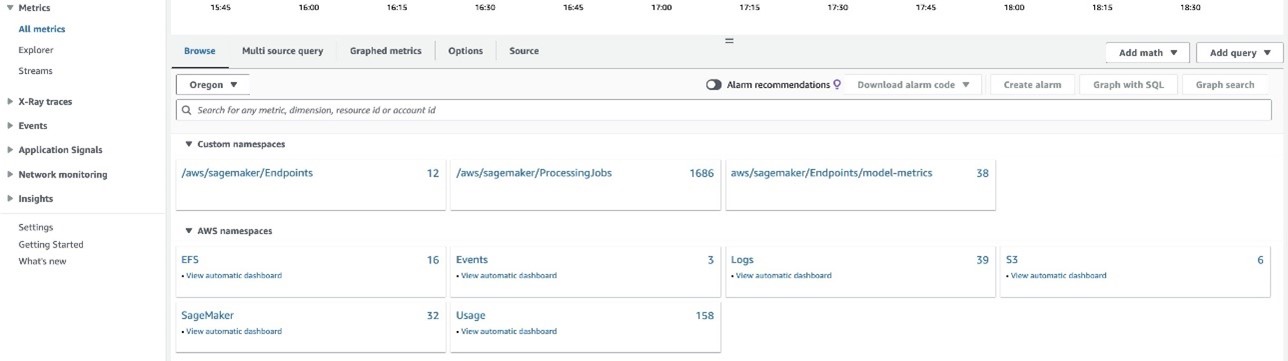Collapse the Custom namespaces section
The width and height of the screenshot is (1288, 361).
(188, 145)
